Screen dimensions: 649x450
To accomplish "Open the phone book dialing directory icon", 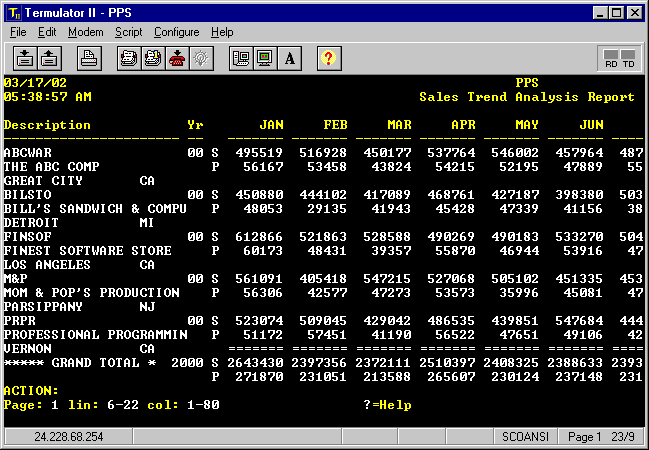I will [129, 58].
